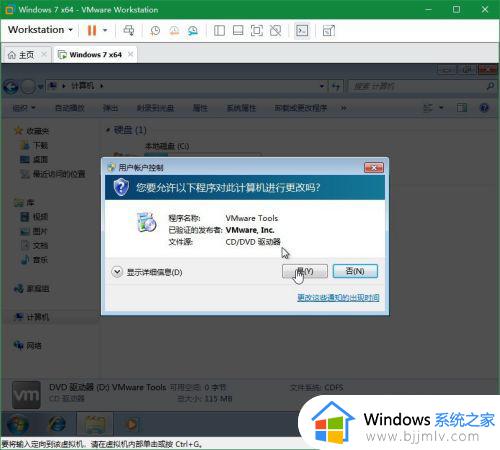Click the Explorer address bar 计算机
The width and height of the screenshot is (500, 450).
pos(83,86)
